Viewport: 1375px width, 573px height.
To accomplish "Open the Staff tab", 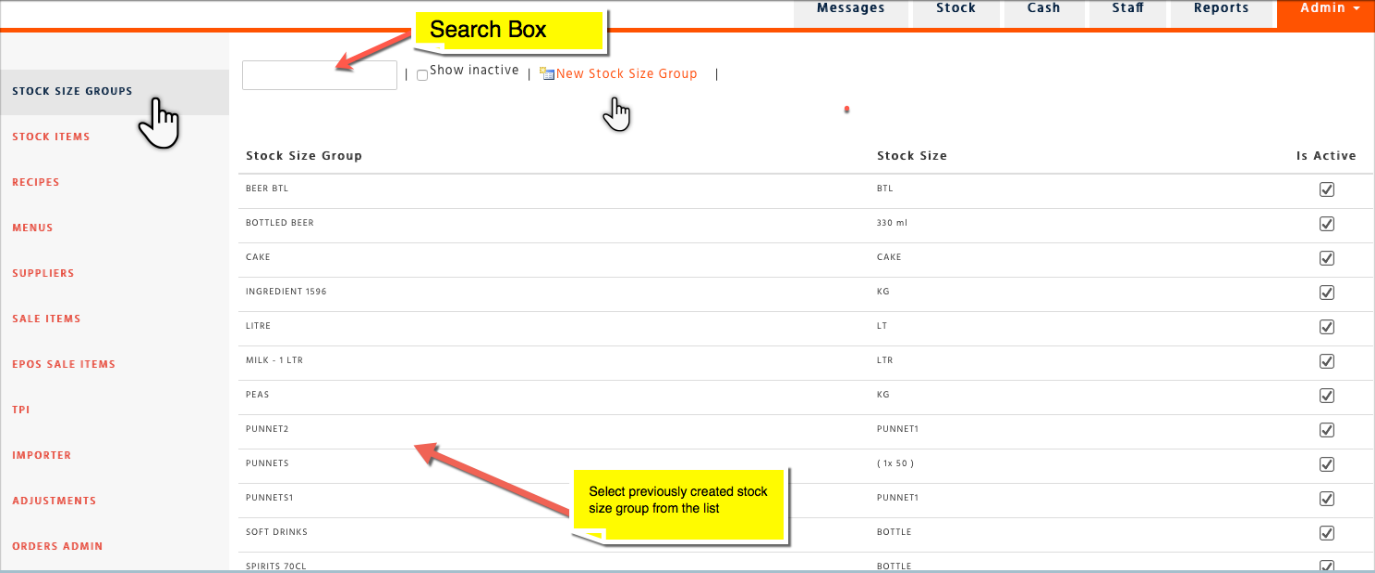I will coord(1128,10).
